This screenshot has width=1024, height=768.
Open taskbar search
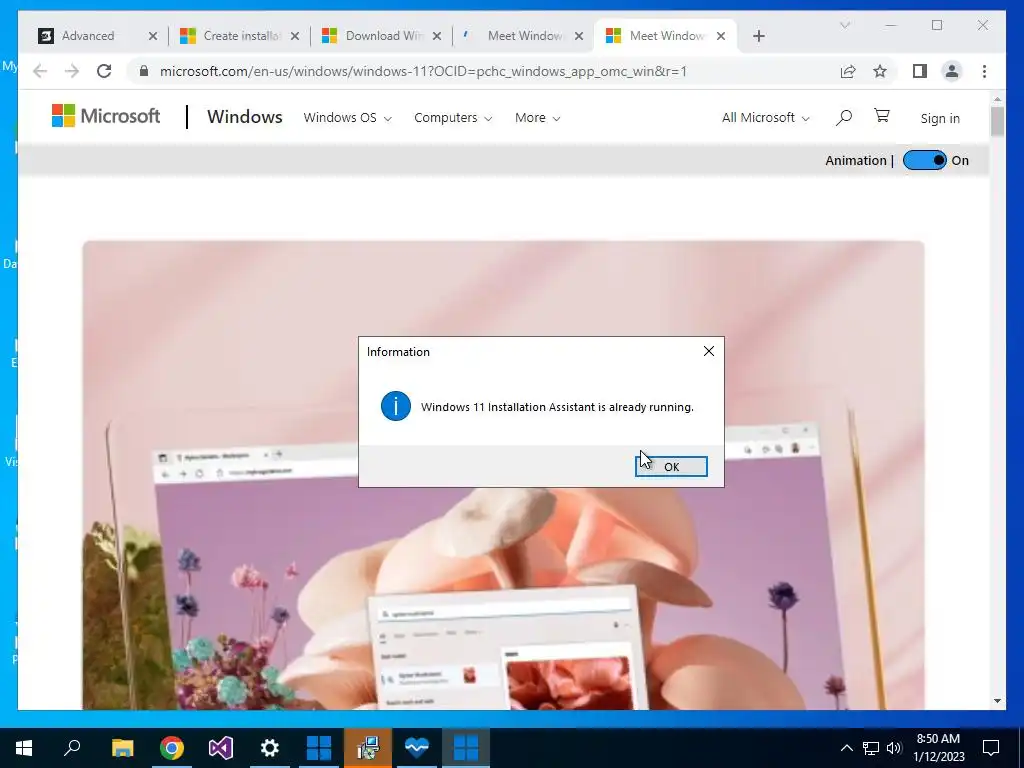click(72, 746)
